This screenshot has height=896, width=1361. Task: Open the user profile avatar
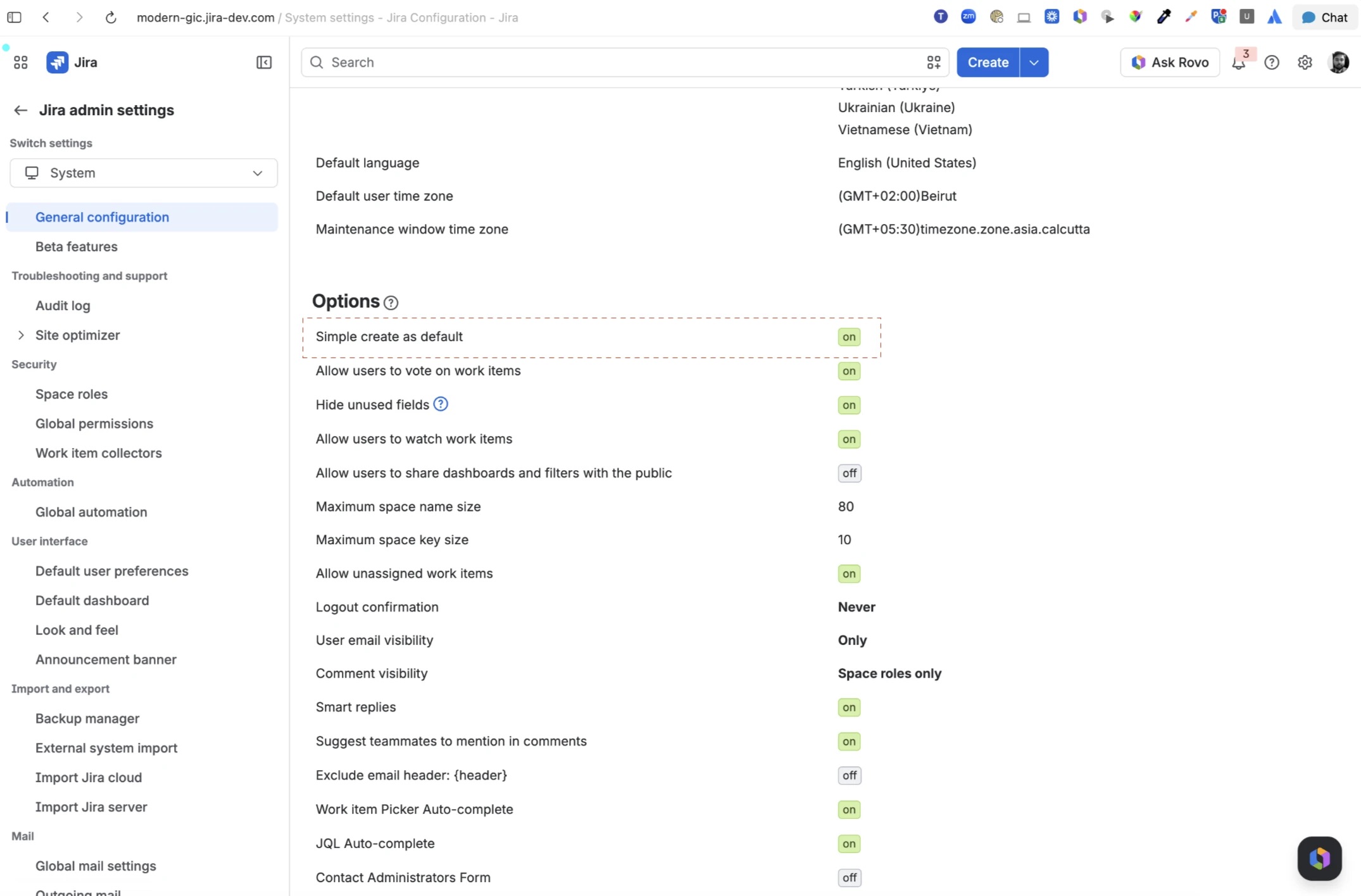pyautogui.click(x=1338, y=62)
